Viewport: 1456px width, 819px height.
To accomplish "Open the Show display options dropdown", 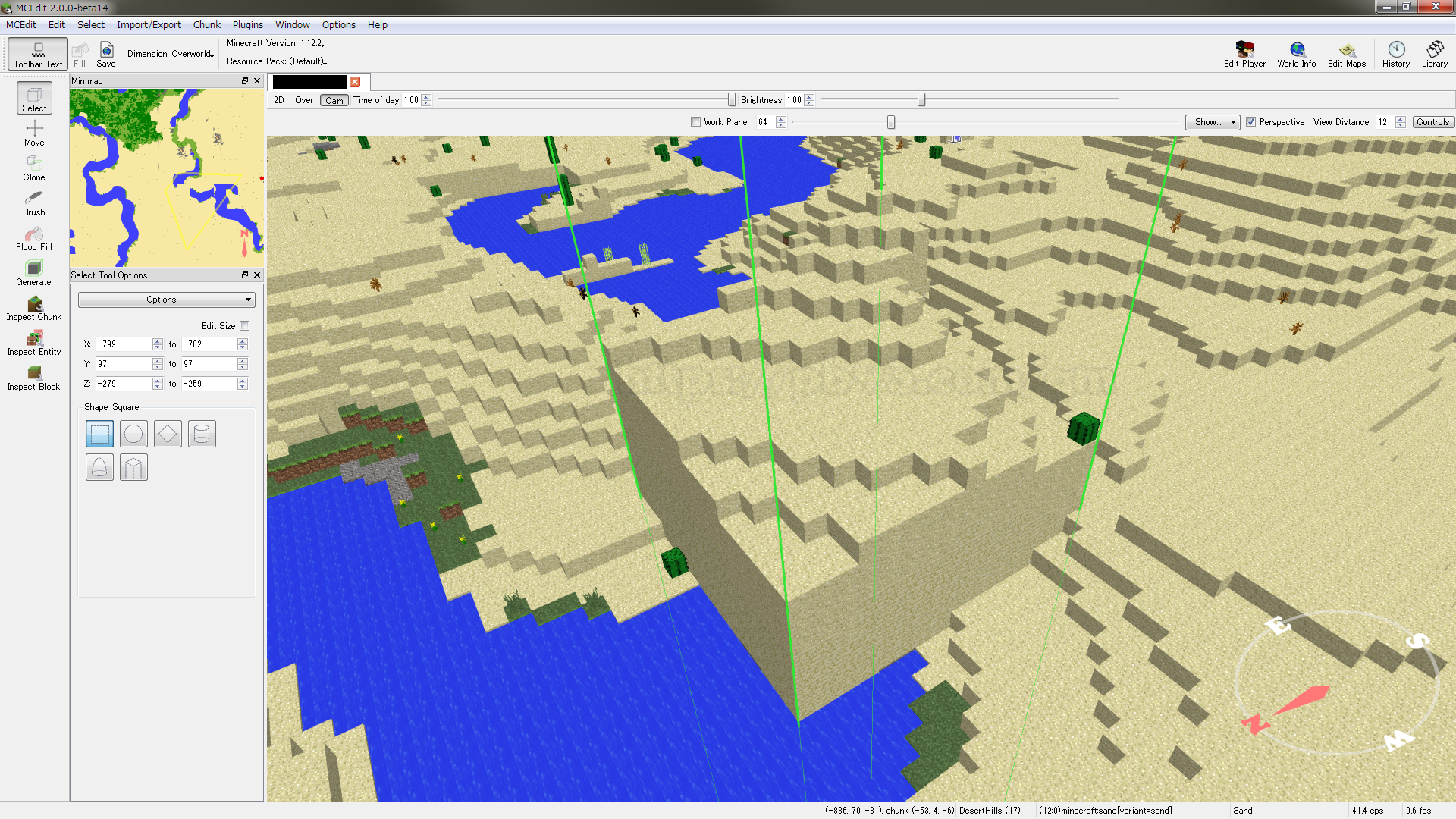I will tap(1213, 122).
